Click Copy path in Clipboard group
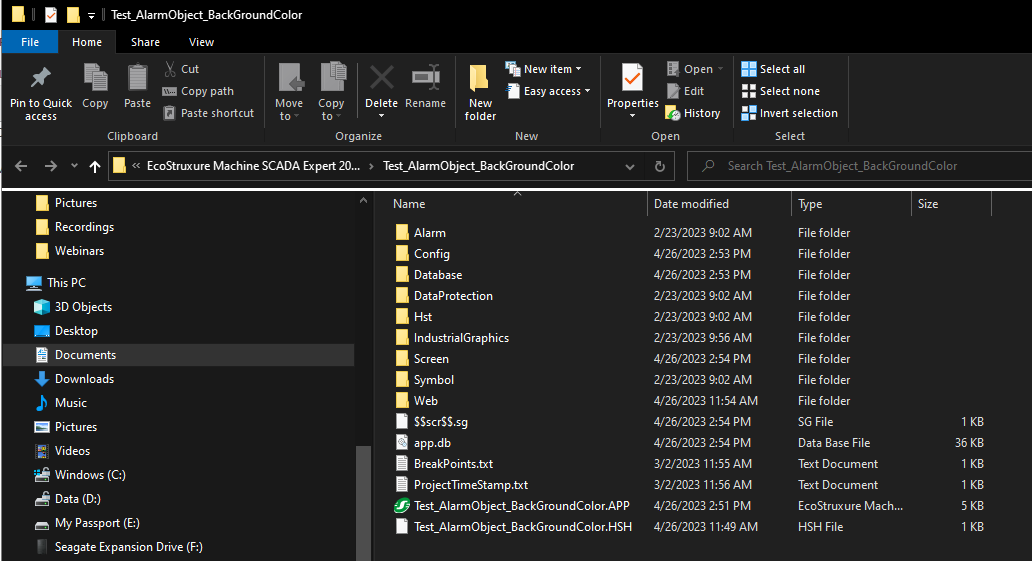This screenshot has width=1032, height=561. (198, 91)
